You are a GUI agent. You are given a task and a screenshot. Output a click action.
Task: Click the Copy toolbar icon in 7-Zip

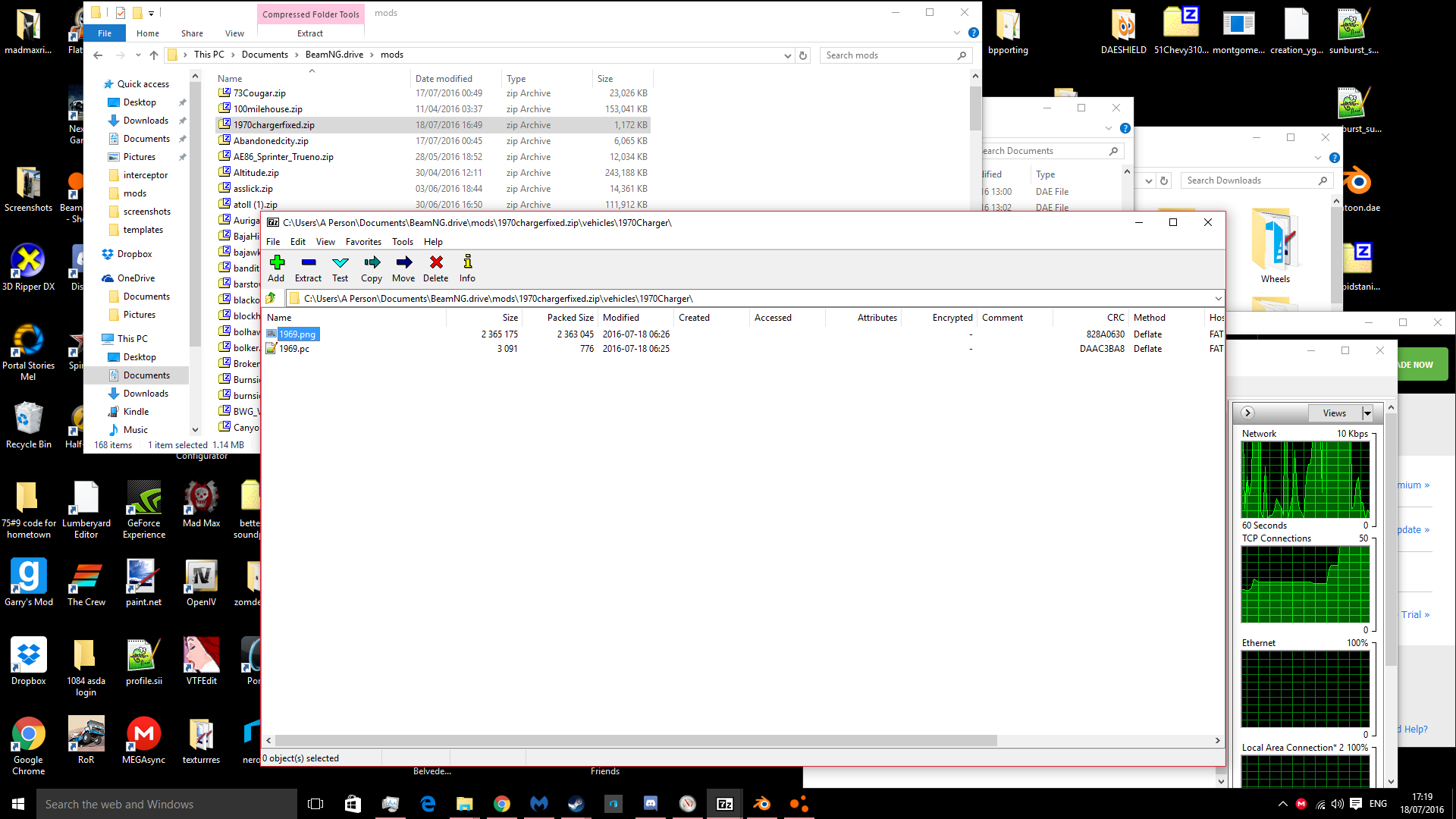point(372,262)
